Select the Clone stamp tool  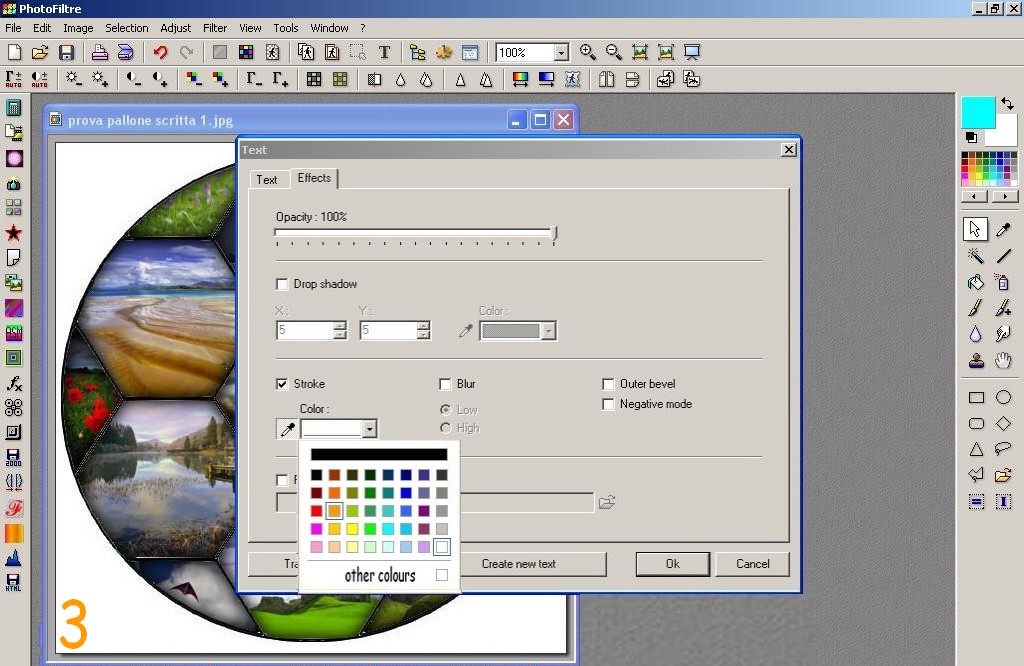[x=976, y=360]
